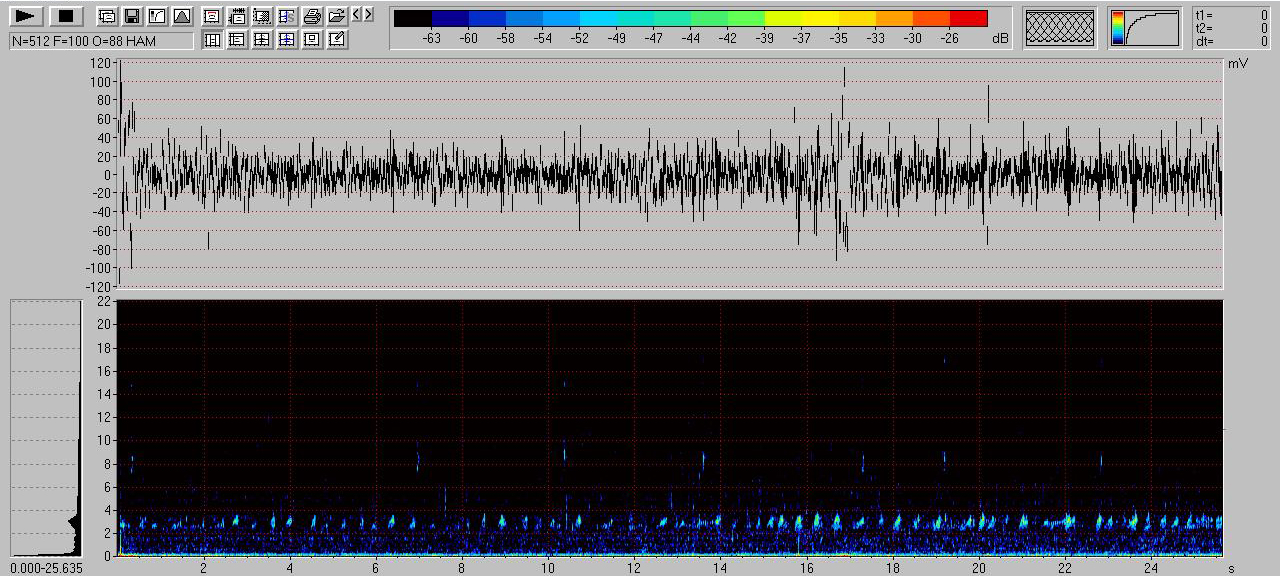Image resolution: width=1280 pixels, height=576 pixels.
Task: Click the overlapping windows copy icon
Action: tap(107, 16)
